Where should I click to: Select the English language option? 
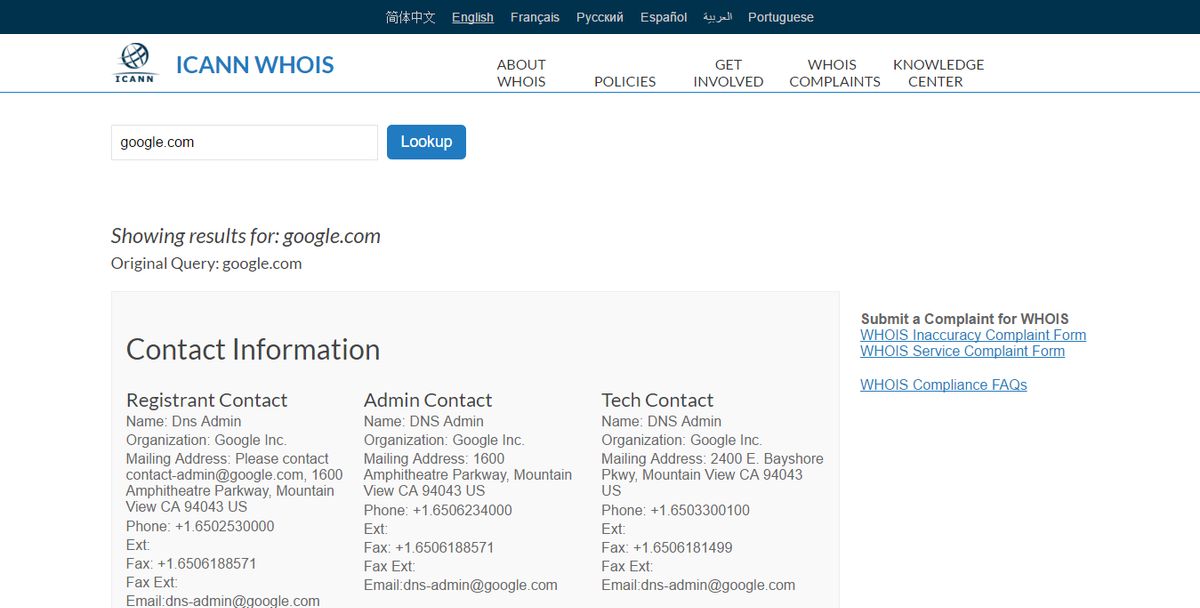coord(472,17)
